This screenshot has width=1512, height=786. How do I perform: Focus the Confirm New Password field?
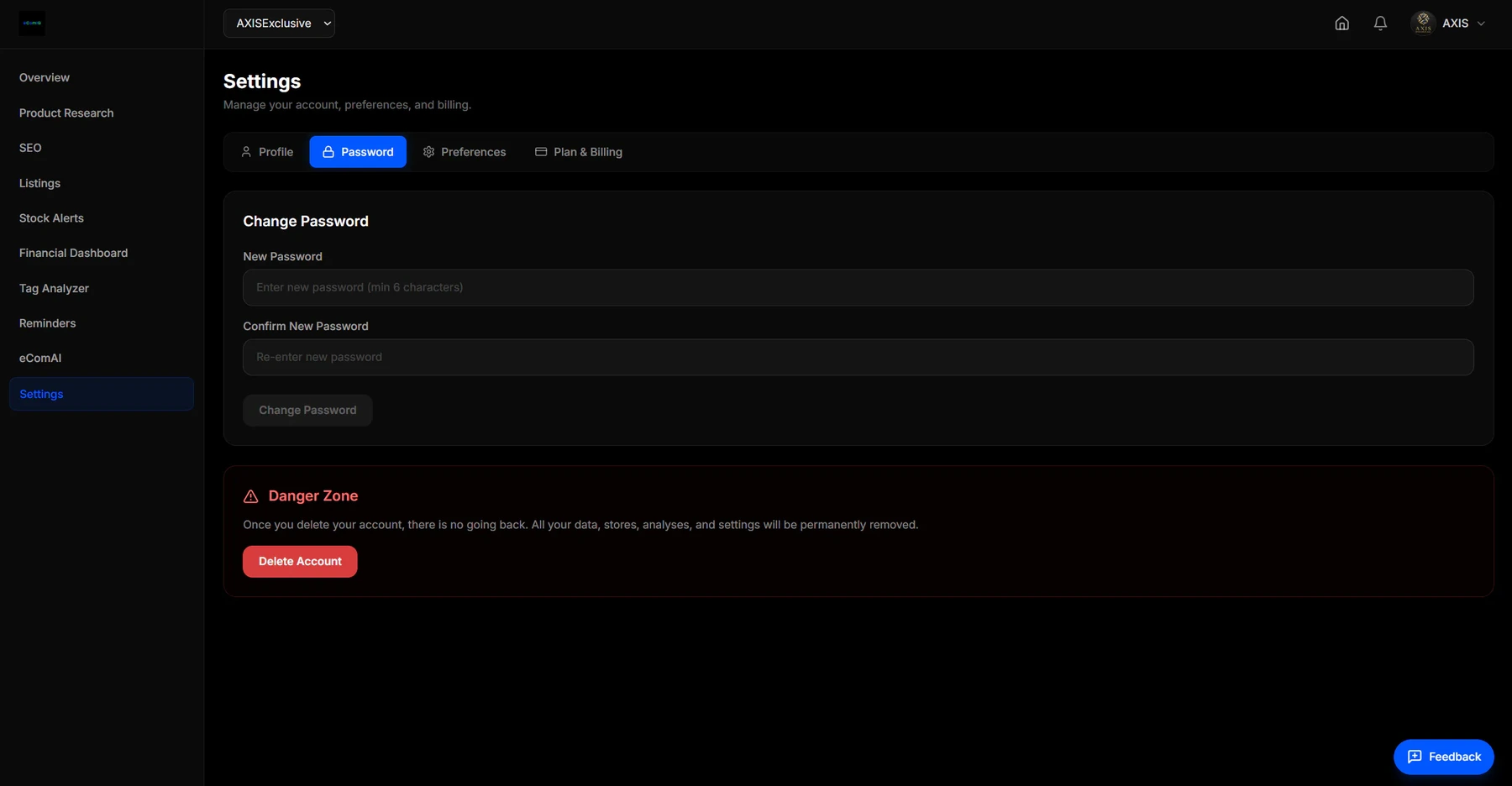pyautogui.click(x=858, y=357)
